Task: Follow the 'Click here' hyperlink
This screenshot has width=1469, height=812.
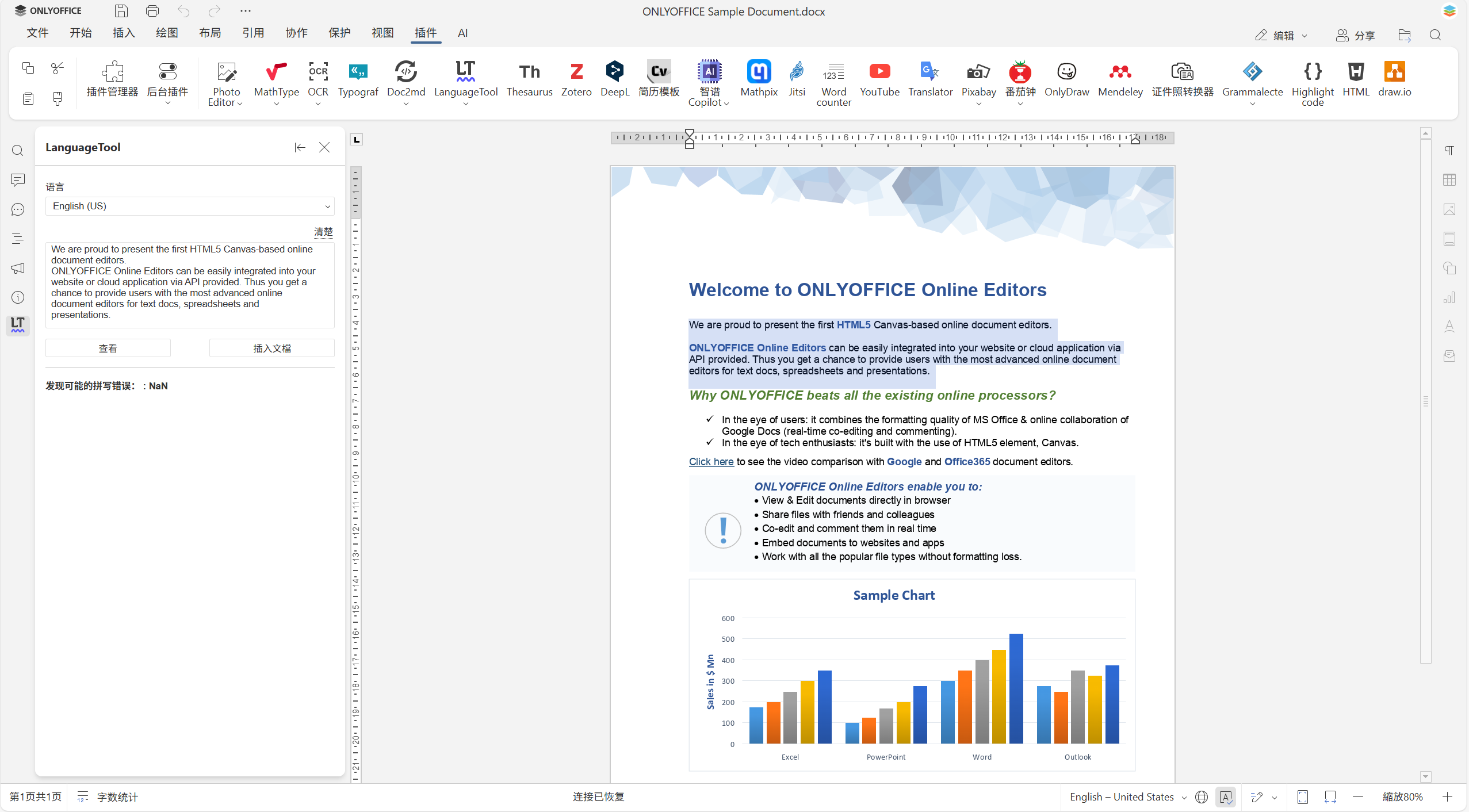Action: pyautogui.click(x=711, y=462)
